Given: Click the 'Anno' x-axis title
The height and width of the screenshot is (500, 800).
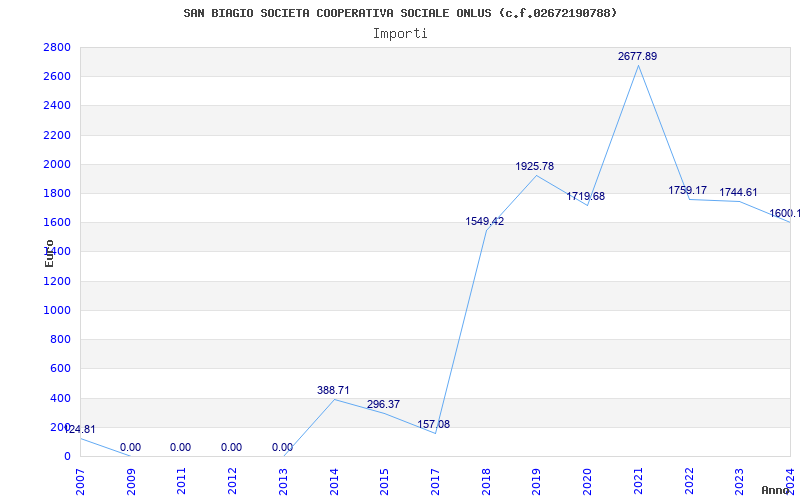Looking at the screenshot, I should 775,490.
